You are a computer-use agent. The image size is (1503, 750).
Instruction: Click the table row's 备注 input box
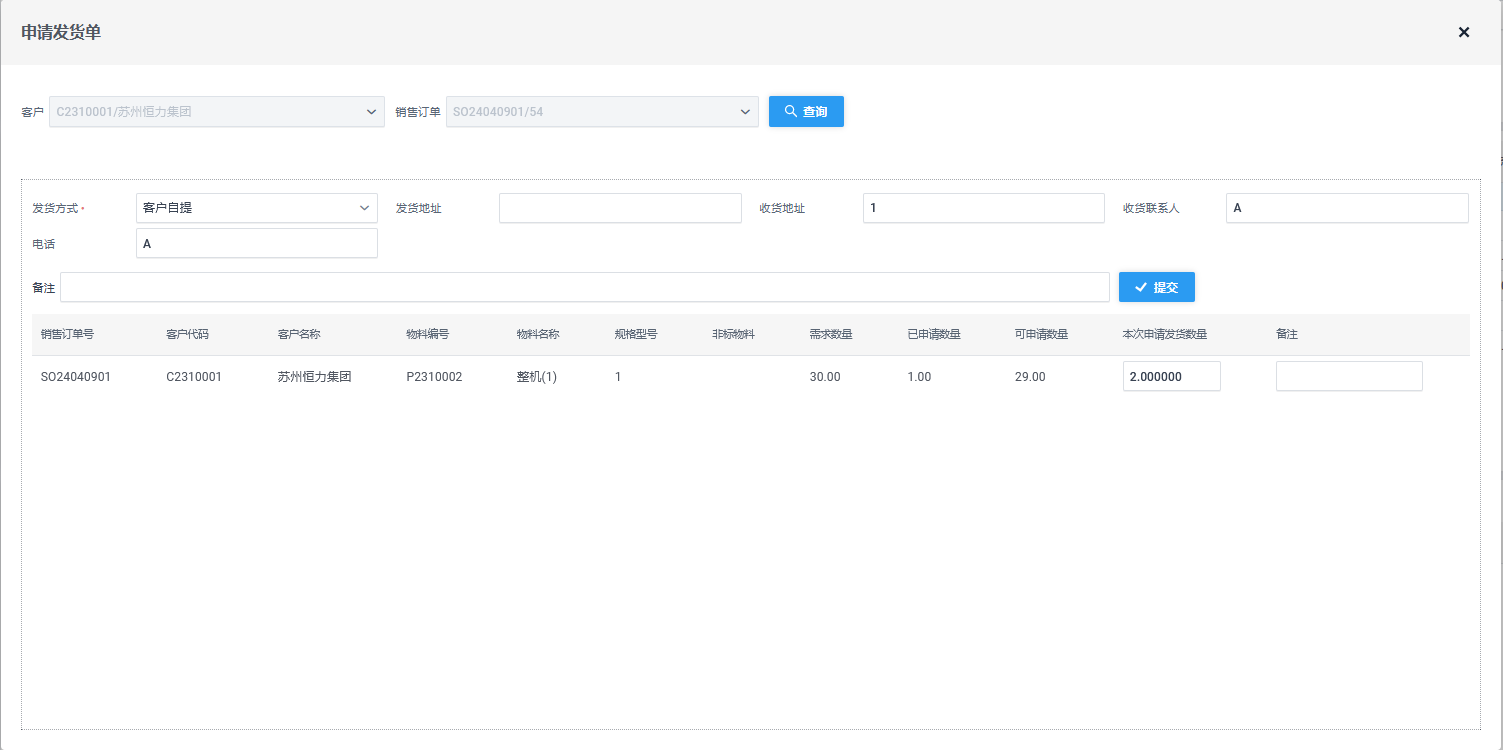(1348, 377)
